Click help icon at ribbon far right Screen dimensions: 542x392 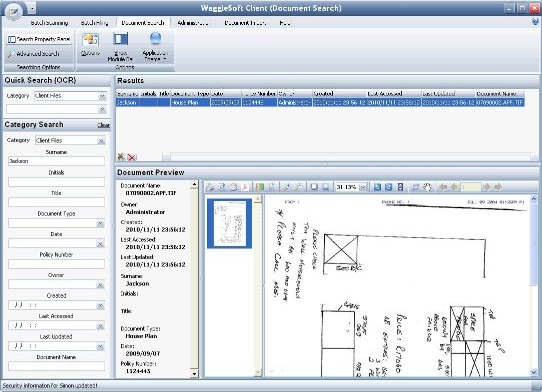point(535,22)
